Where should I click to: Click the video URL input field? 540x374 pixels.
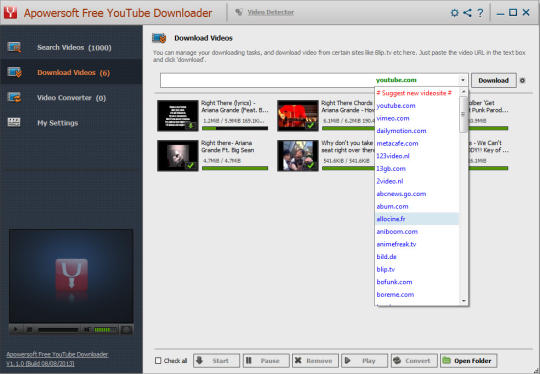tap(267, 80)
